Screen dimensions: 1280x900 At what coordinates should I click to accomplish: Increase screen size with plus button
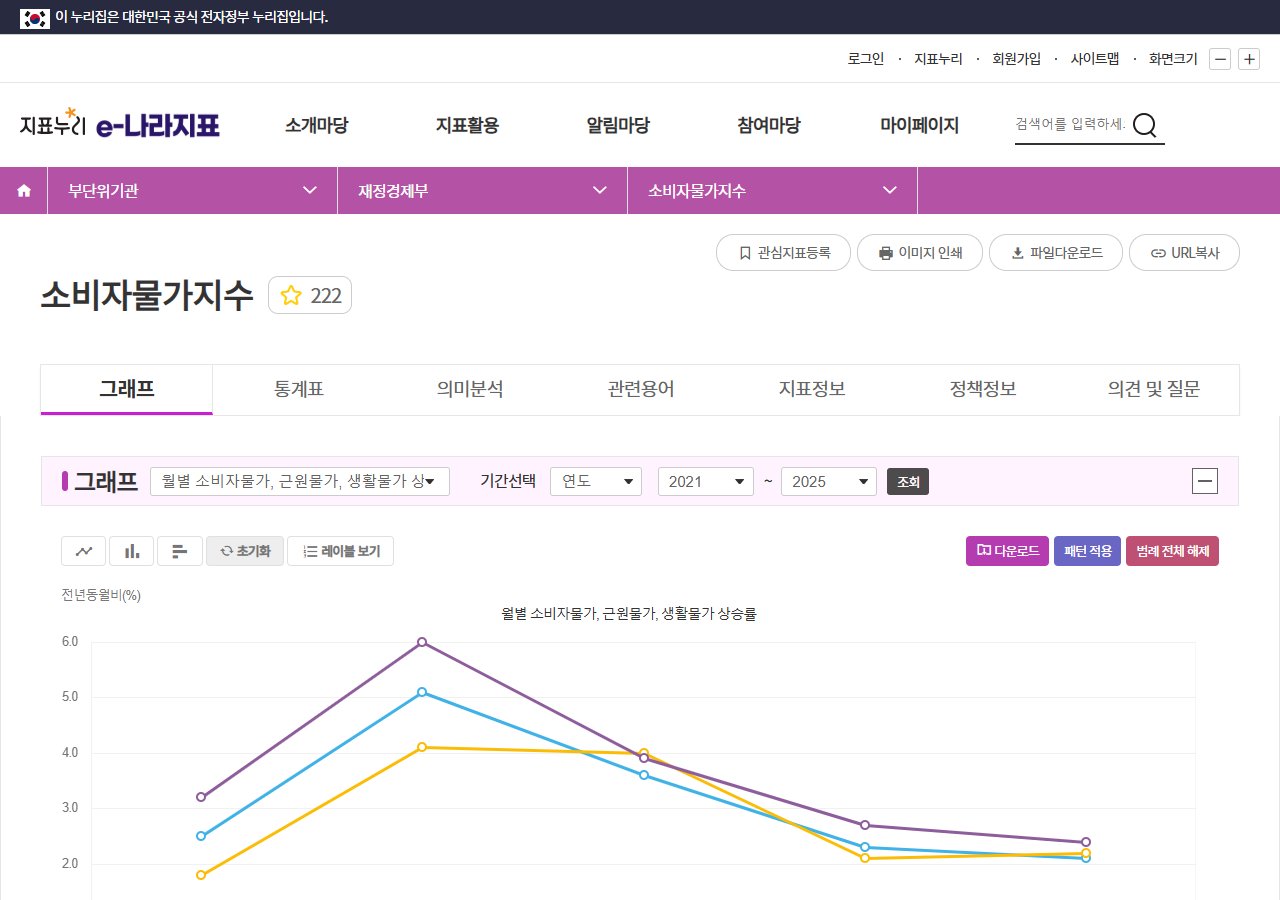[1249, 59]
